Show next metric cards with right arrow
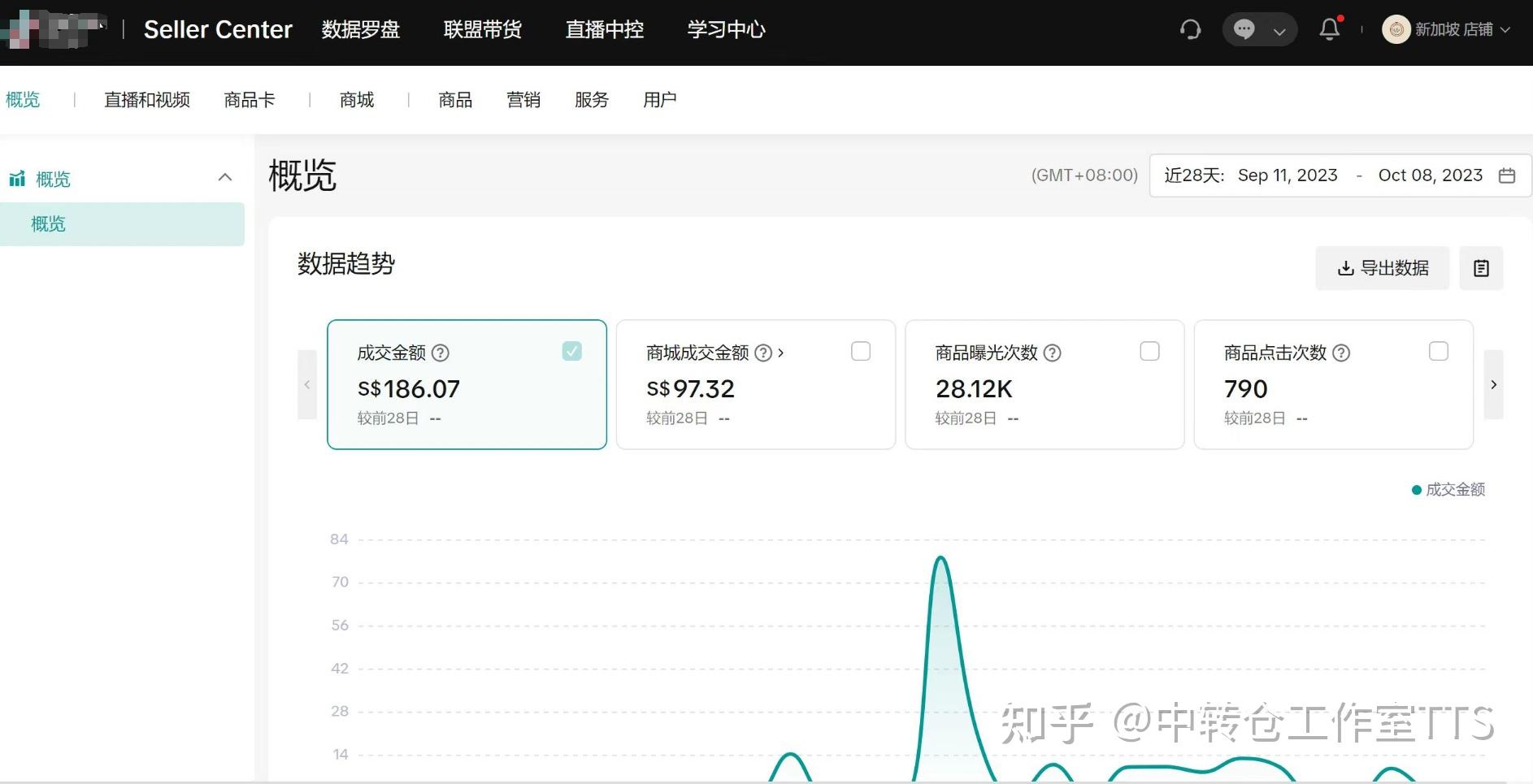This screenshot has height=784, width=1533. (1494, 384)
